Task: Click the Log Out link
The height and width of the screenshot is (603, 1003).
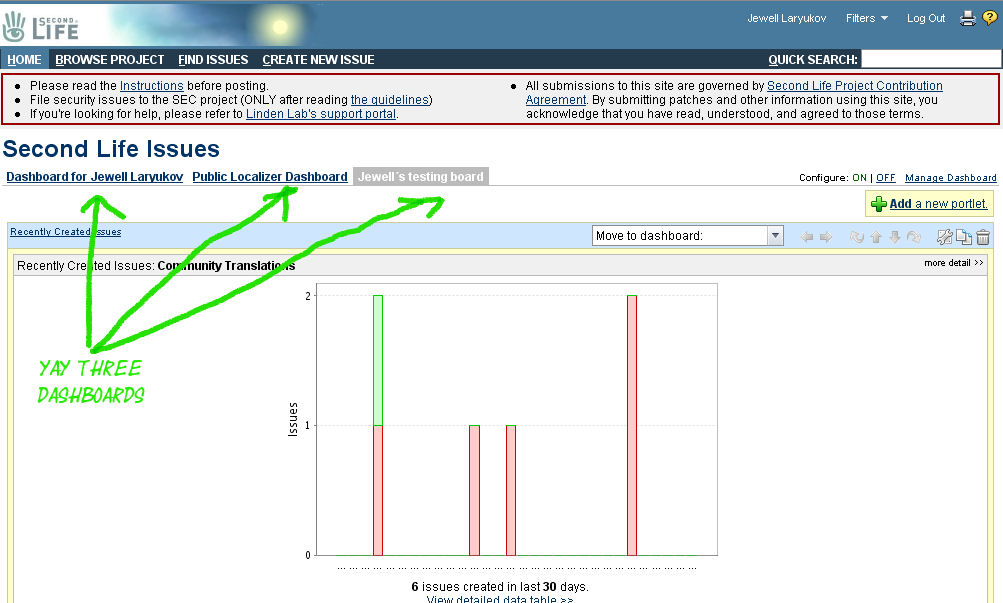Action: click(x=925, y=18)
